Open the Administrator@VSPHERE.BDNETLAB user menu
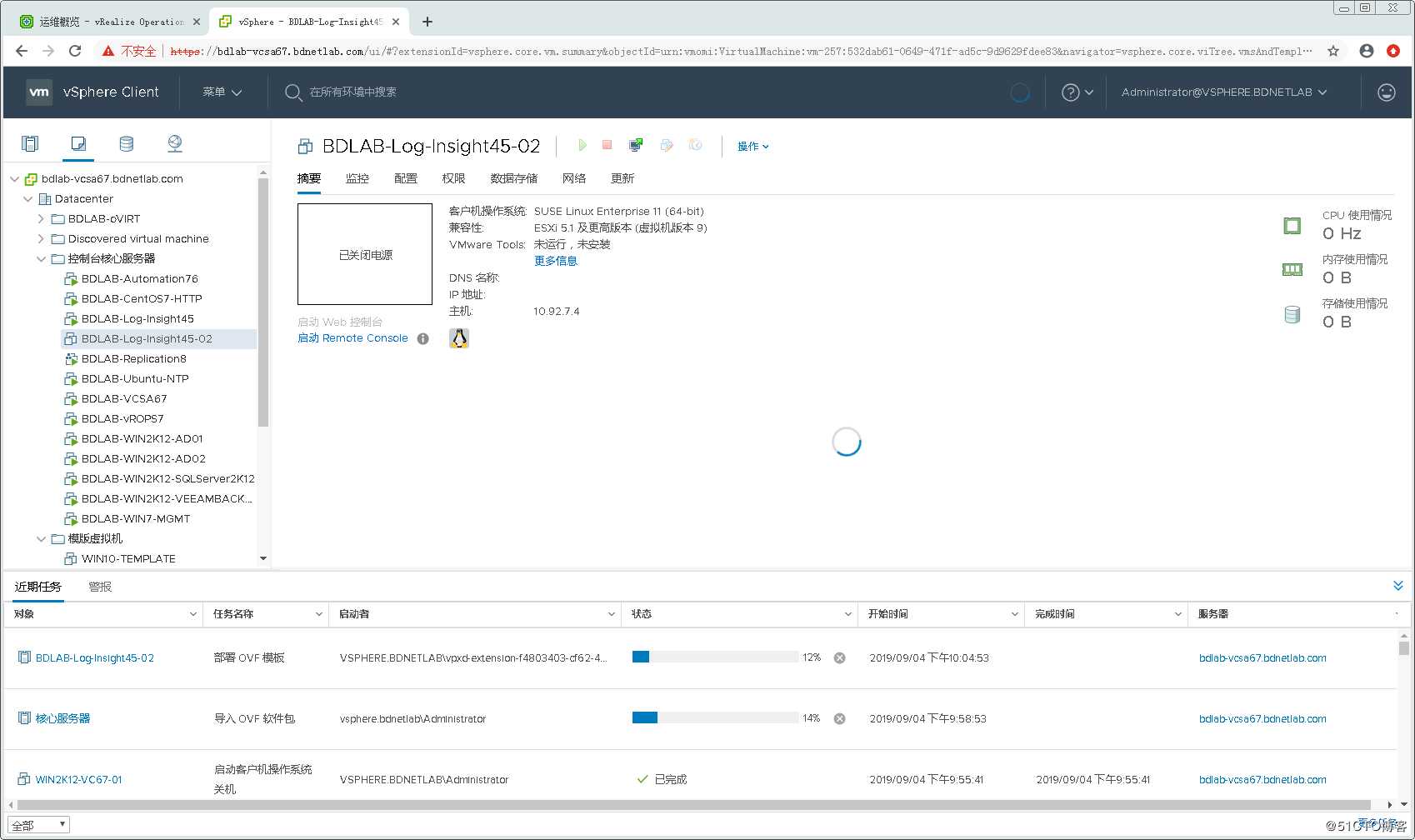This screenshot has height=840, width=1415. pyautogui.click(x=1224, y=92)
